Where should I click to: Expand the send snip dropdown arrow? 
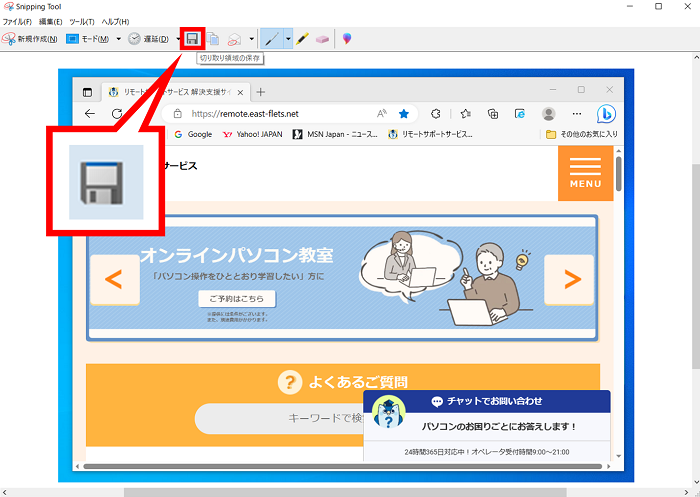click(x=251, y=39)
